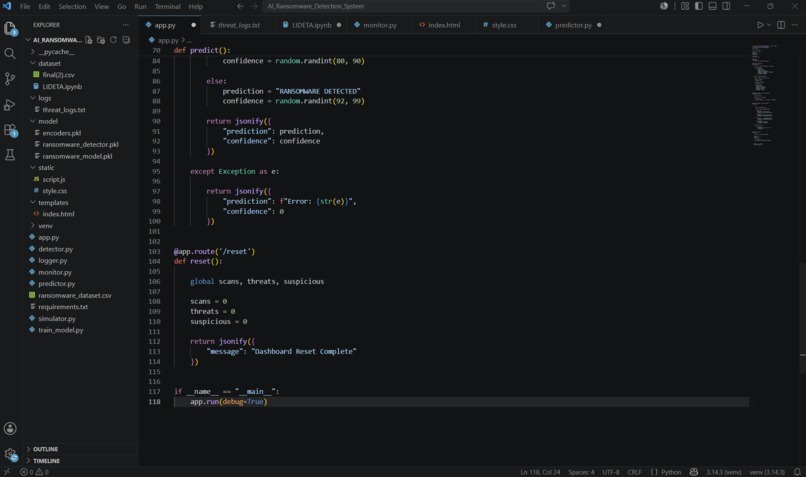Collapse the logs folder

[45, 98]
